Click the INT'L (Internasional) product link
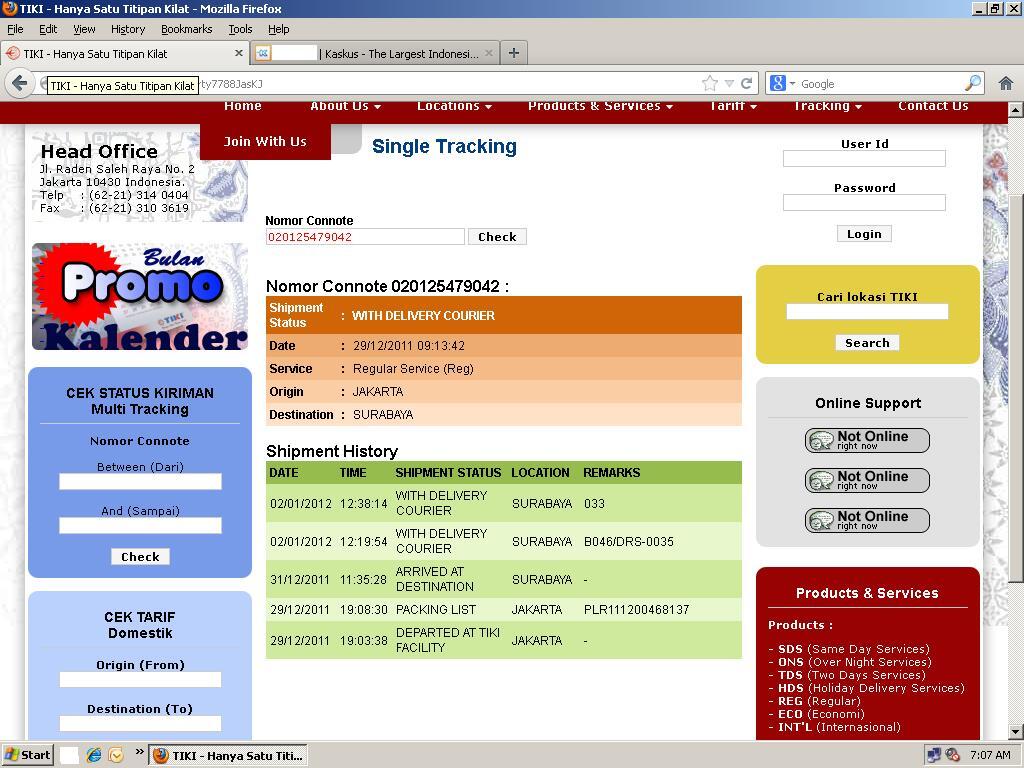1024x768 pixels. click(x=839, y=727)
